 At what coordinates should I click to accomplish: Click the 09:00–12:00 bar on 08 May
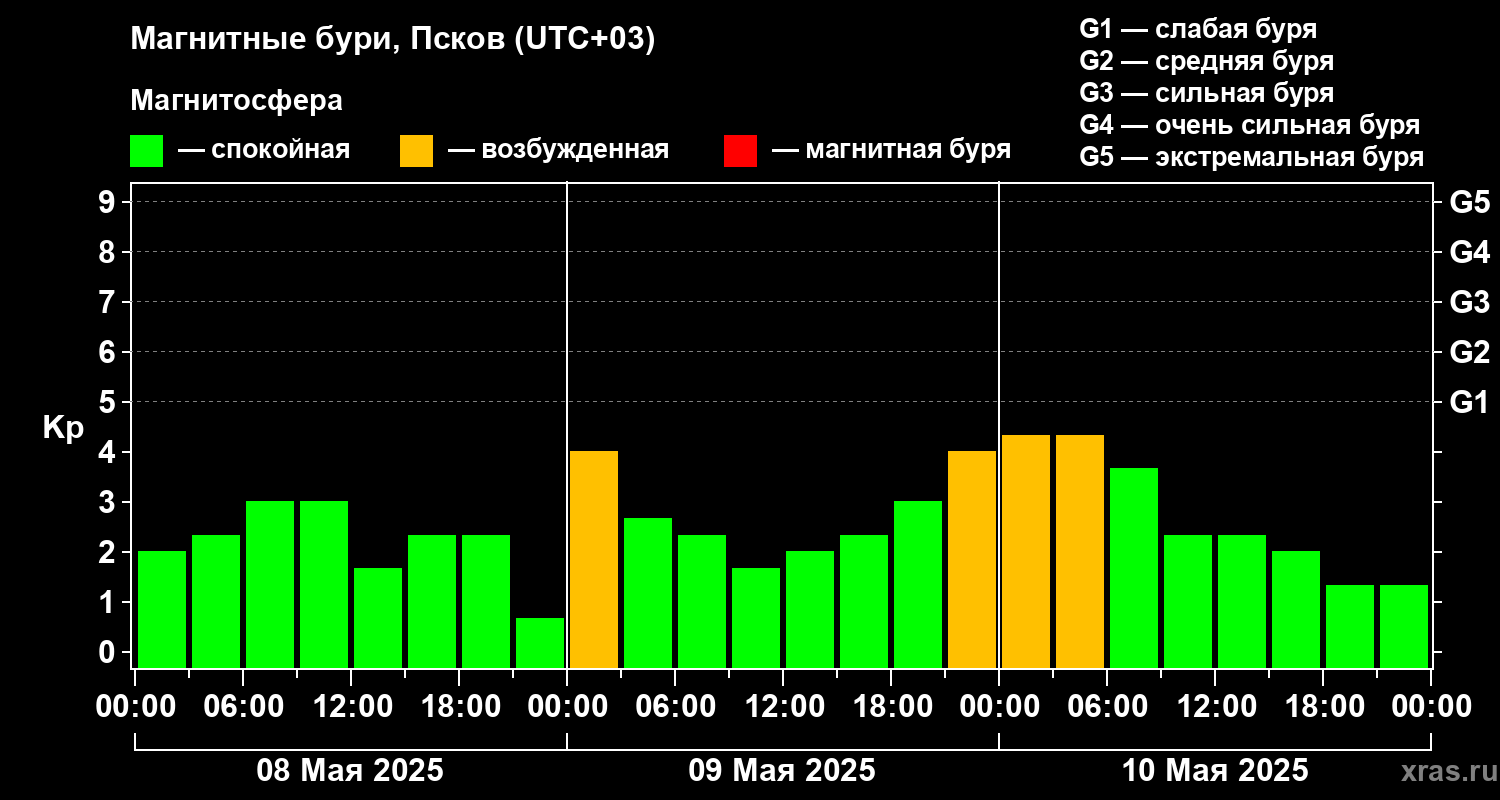(x=324, y=584)
